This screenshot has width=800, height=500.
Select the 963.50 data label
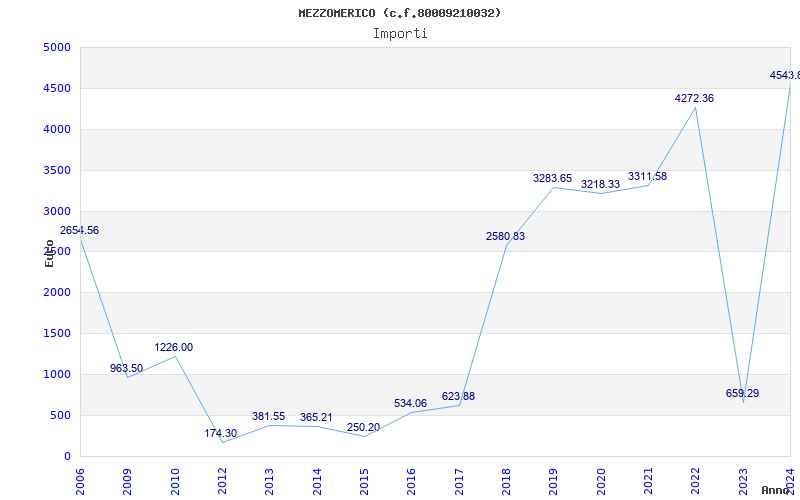coord(127,368)
